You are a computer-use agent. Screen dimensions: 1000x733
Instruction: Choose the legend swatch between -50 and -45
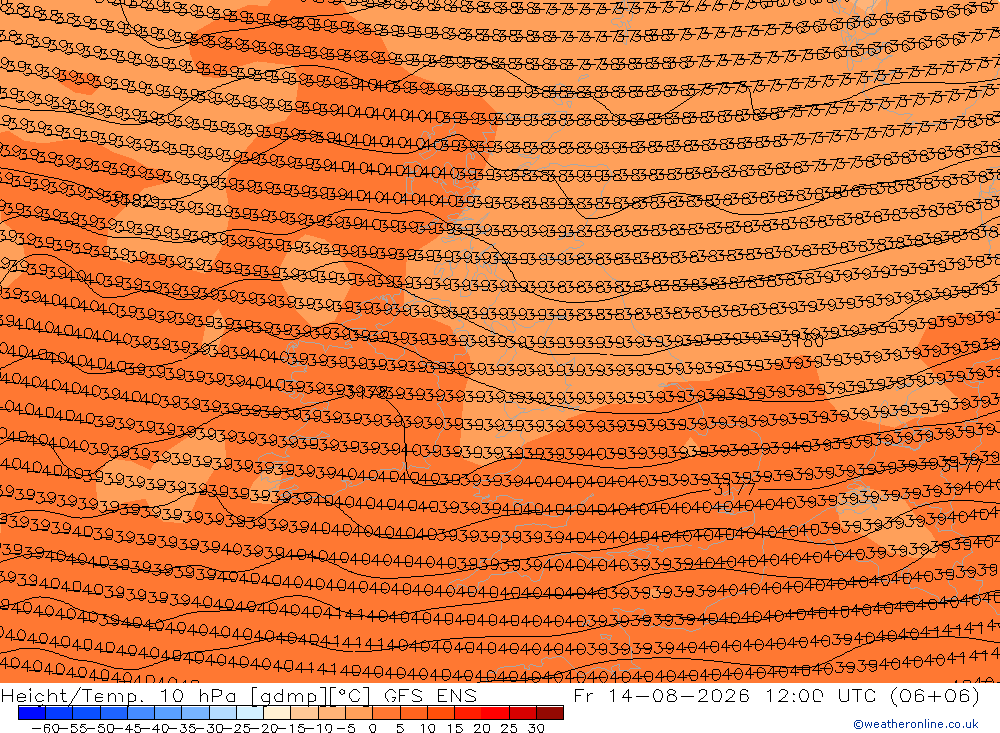tap(114, 713)
